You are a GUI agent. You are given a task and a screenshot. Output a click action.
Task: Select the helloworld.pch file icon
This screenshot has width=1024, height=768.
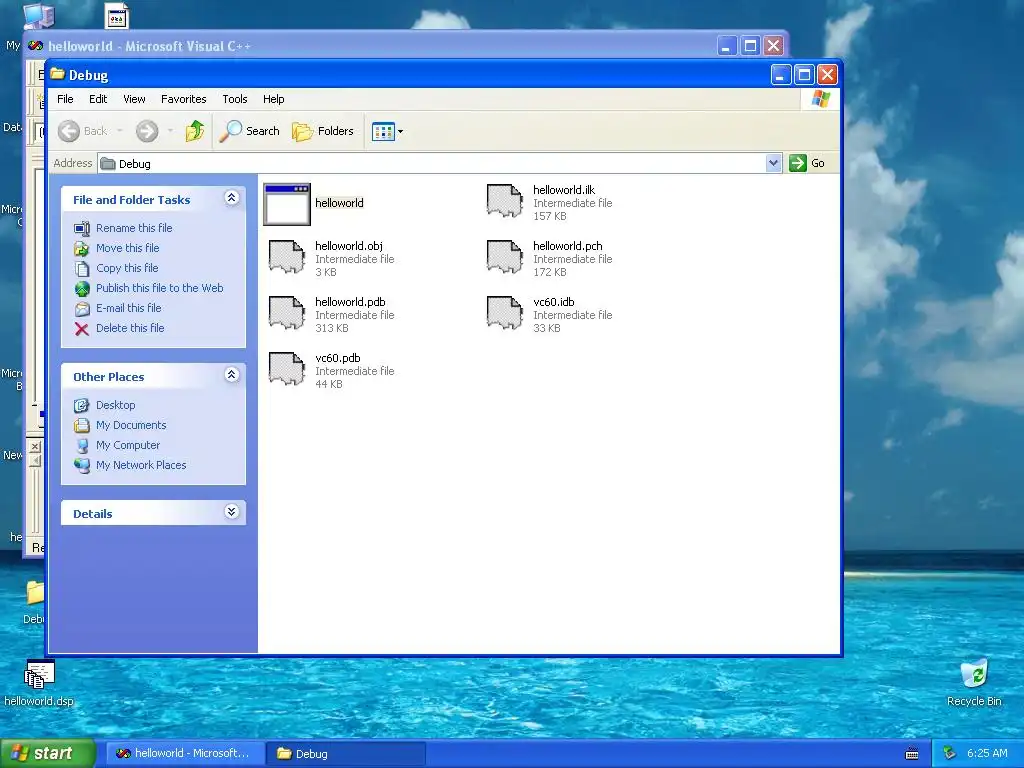click(505, 257)
